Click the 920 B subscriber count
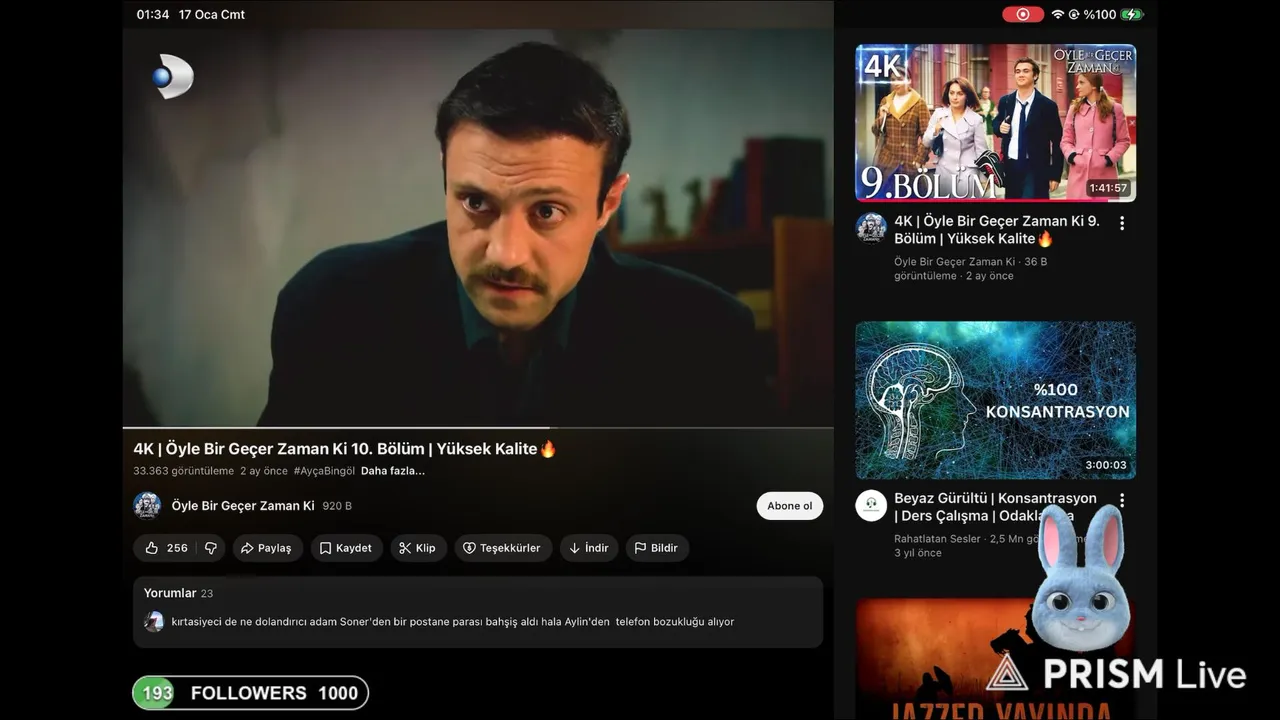 point(337,506)
